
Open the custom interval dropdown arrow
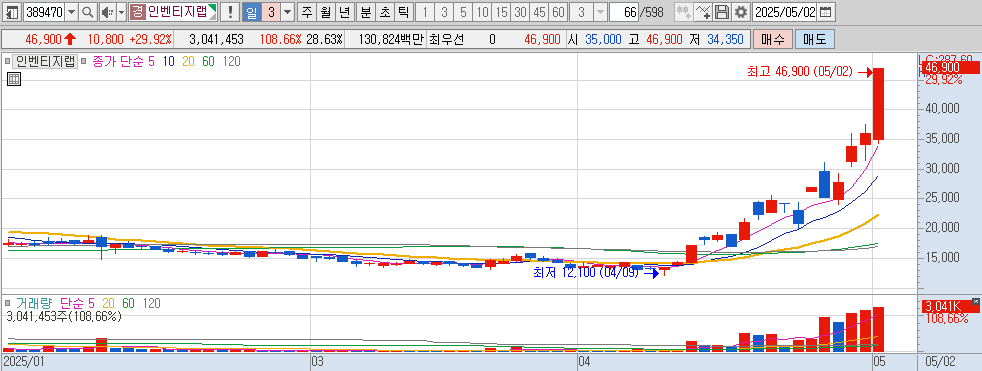coord(600,11)
